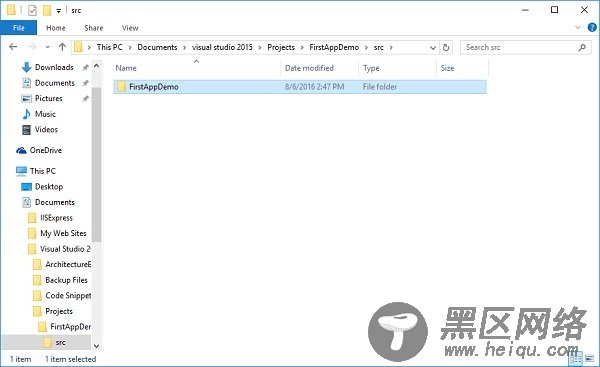This screenshot has width=600, height=367.
Task: Click the Downloads pin icon
Action: (85, 67)
